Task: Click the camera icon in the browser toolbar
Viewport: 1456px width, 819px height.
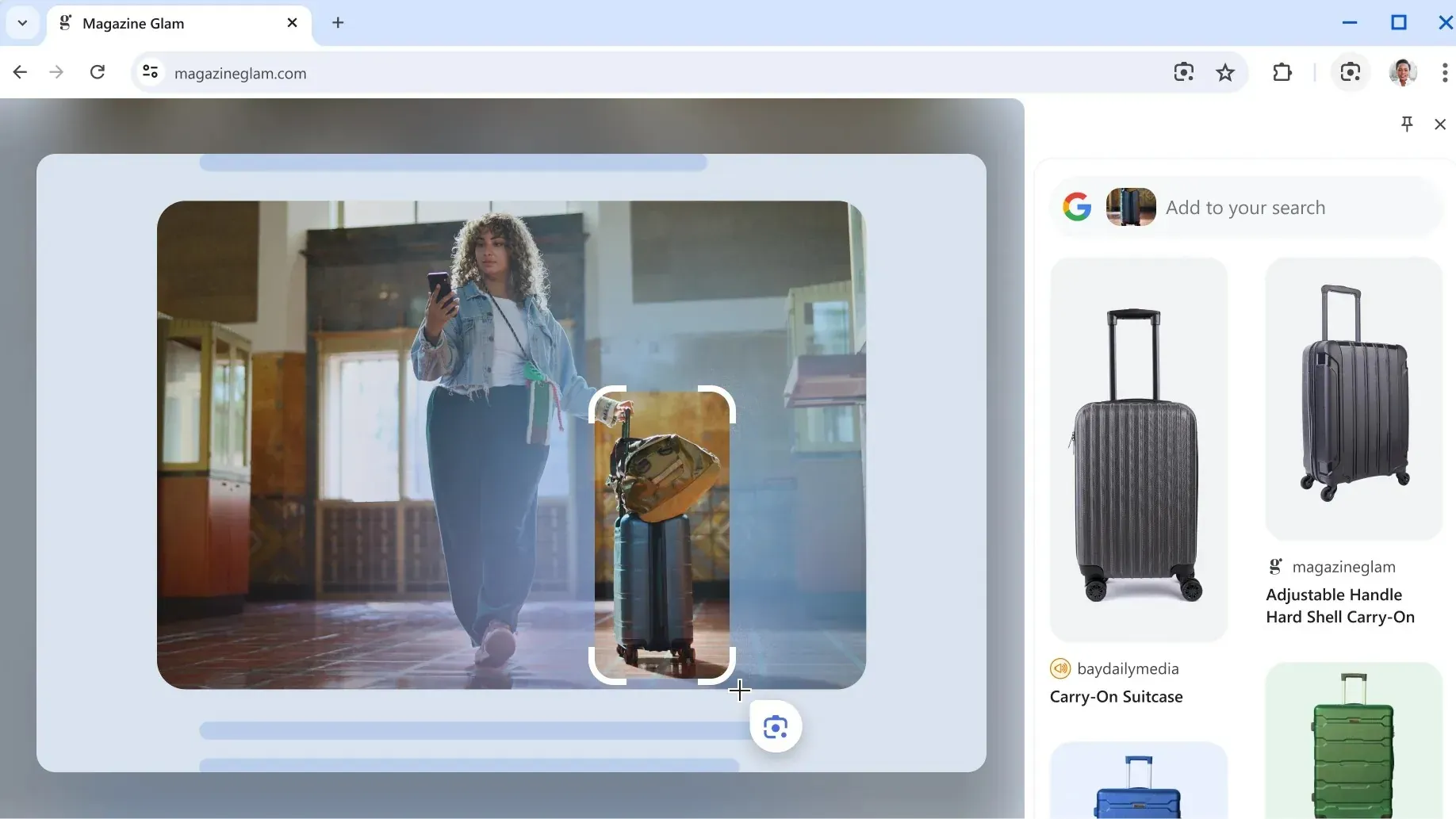Action: tap(1351, 72)
